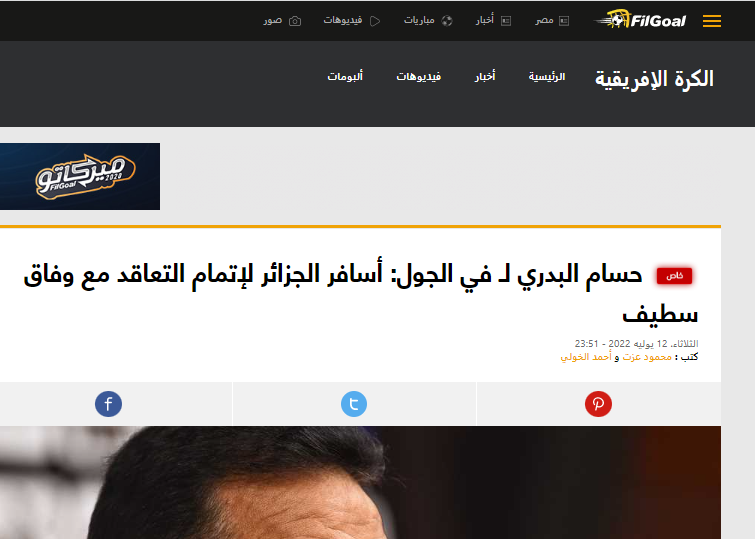Open صور in the top navigation

[x=273, y=20]
